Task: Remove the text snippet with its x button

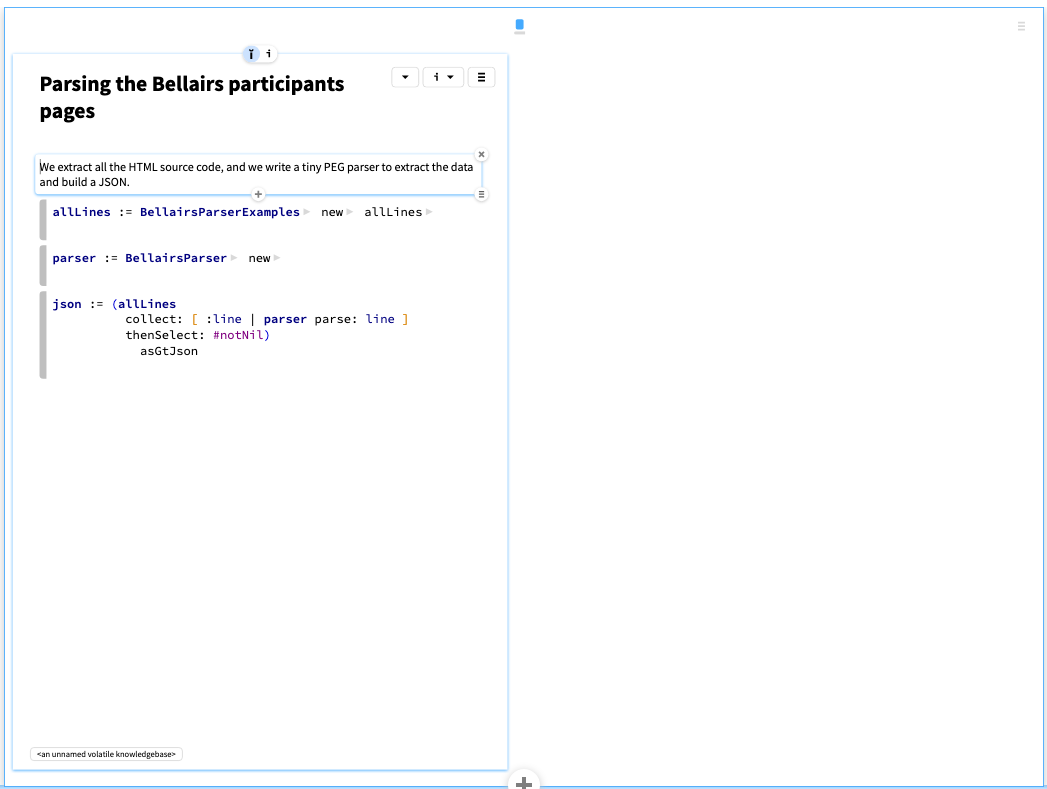Action: click(481, 155)
